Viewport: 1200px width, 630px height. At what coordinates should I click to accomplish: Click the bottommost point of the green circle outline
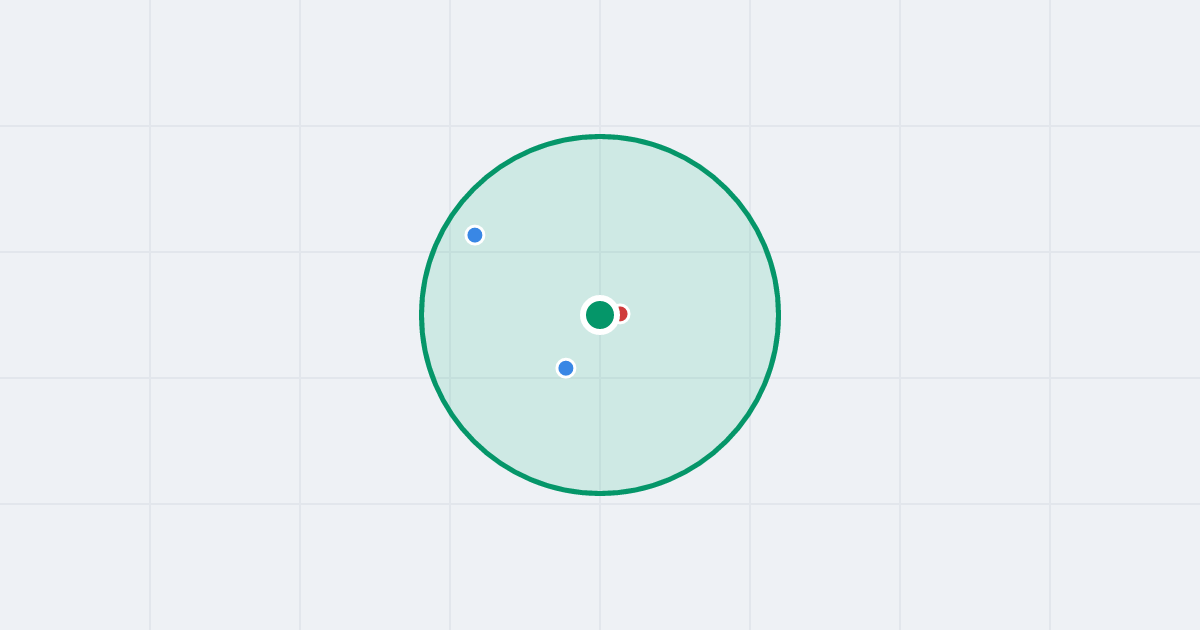pyautogui.click(x=600, y=493)
